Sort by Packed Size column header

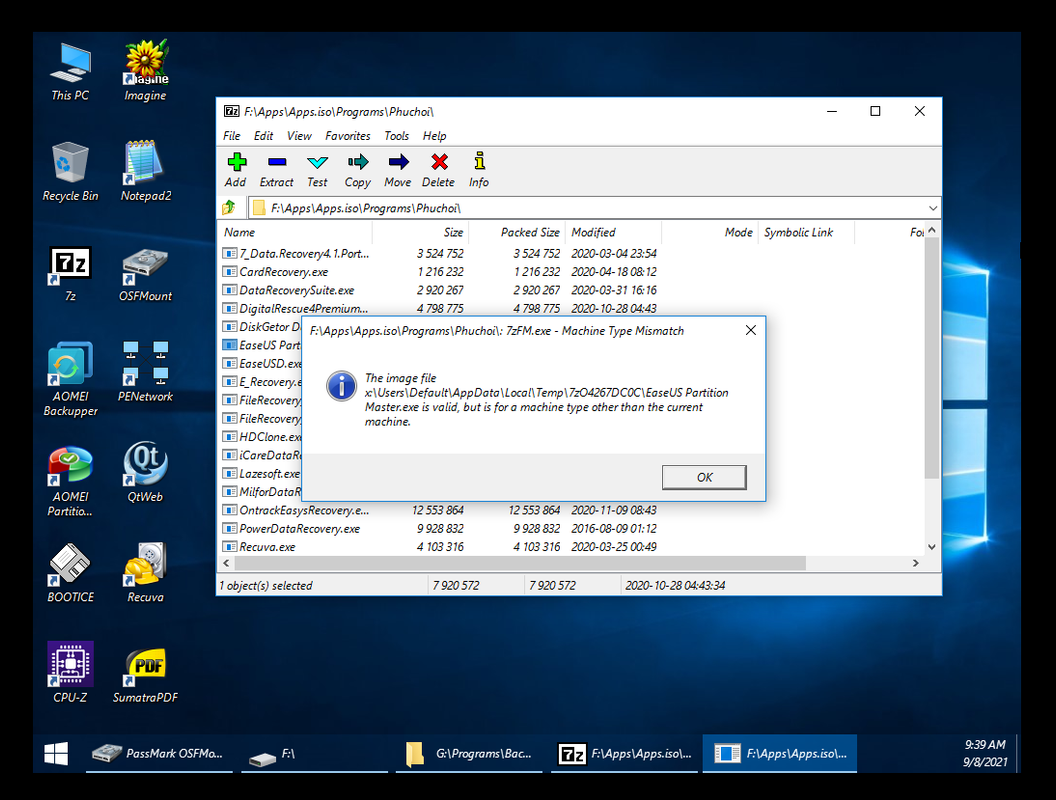point(517,232)
